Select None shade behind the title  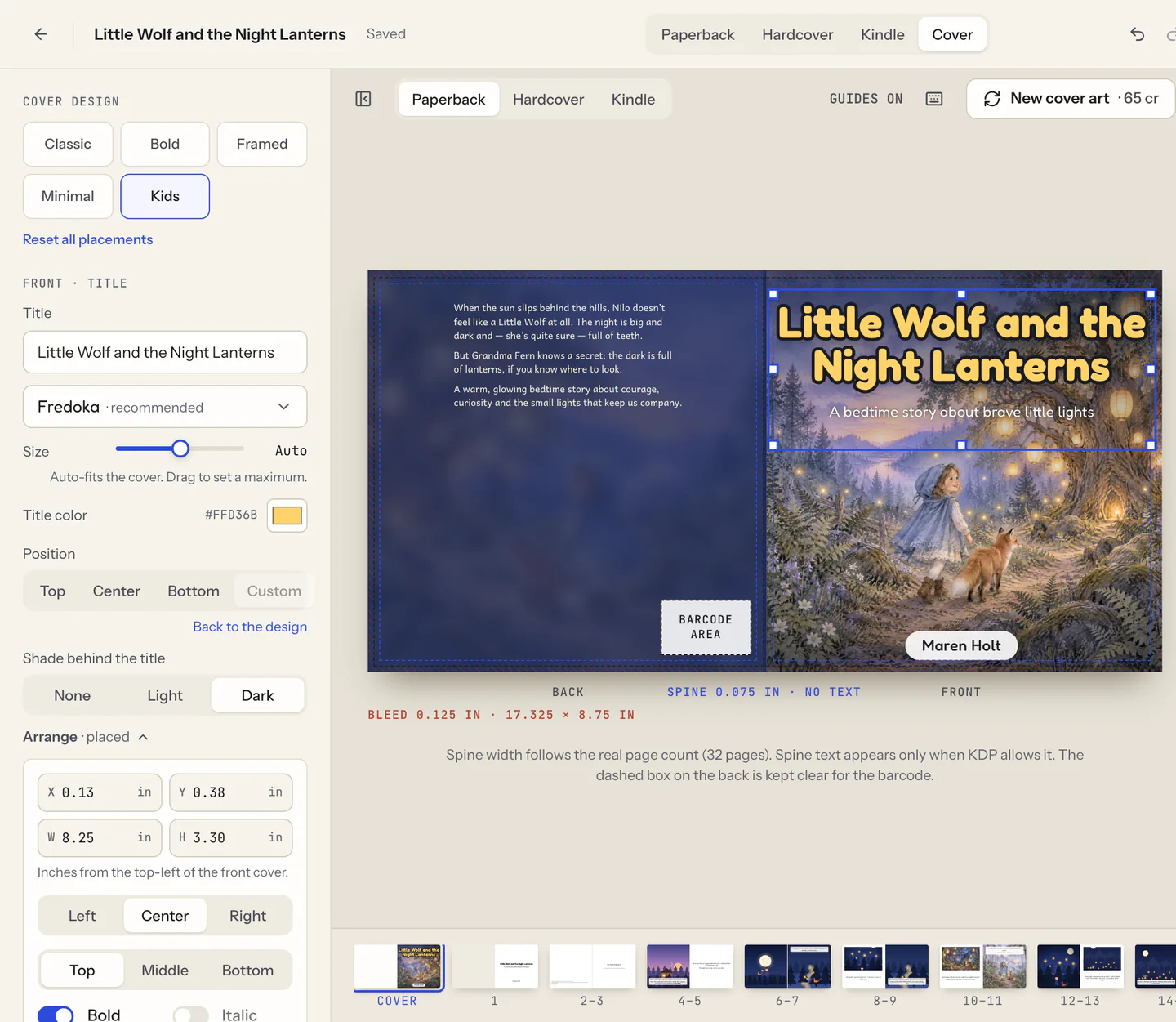point(72,695)
